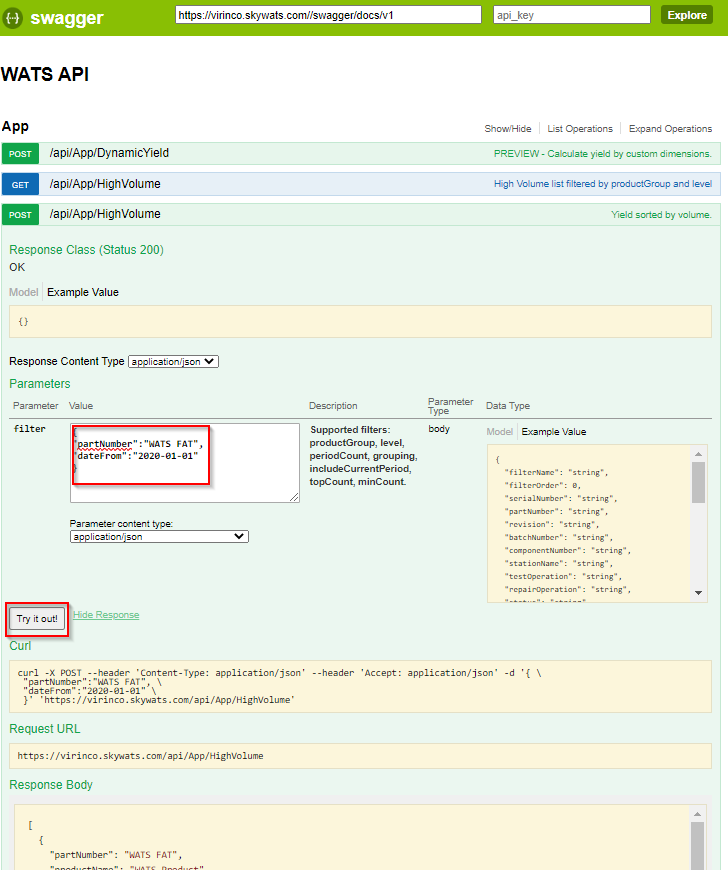Click Hide Response link

pos(106,615)
